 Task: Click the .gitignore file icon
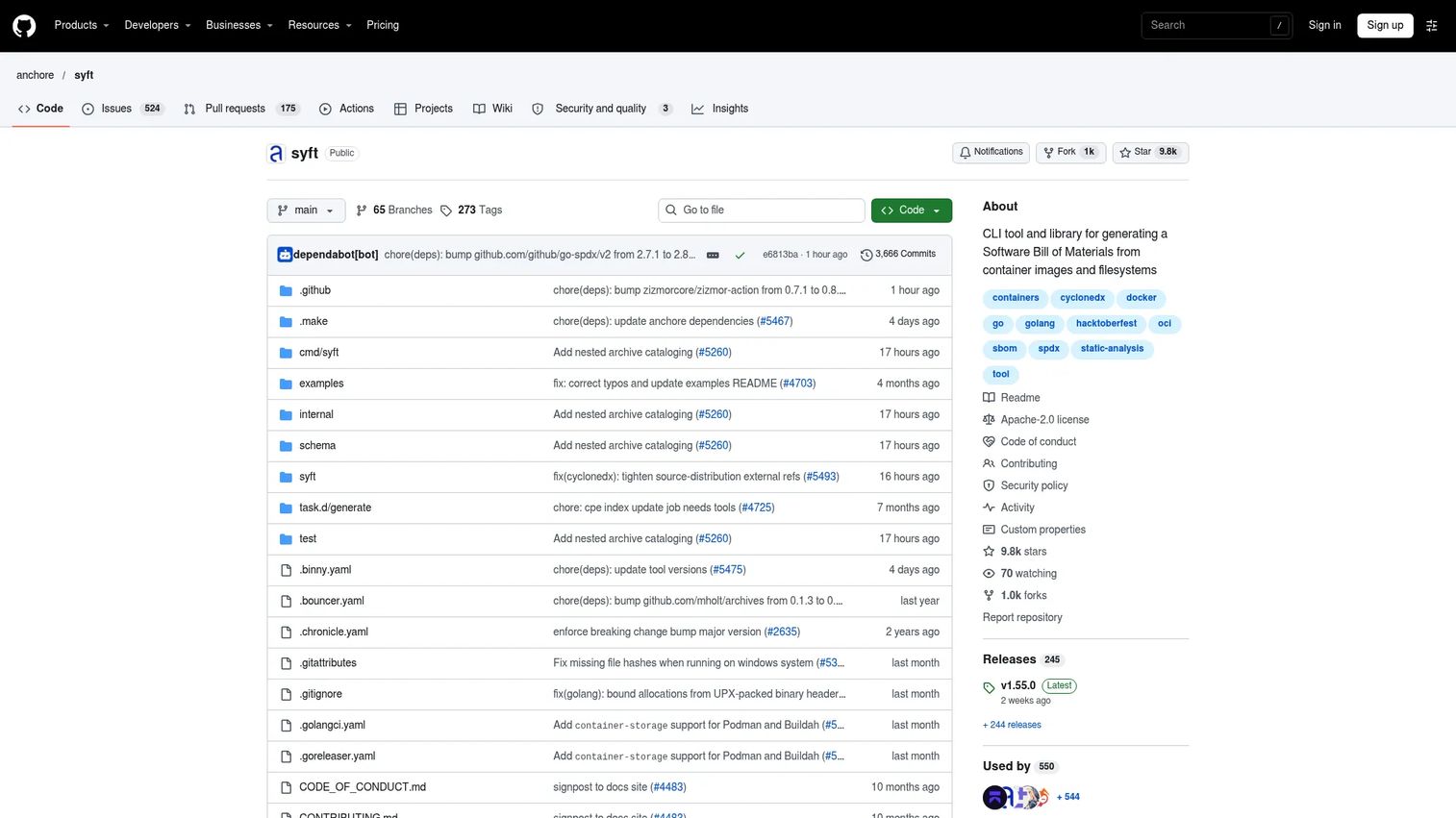tap(286, 694)
